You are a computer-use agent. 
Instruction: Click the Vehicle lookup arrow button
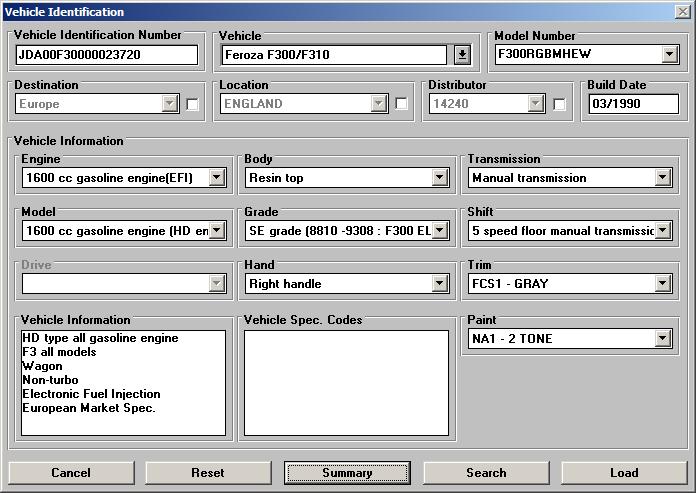tap(462, 55)
